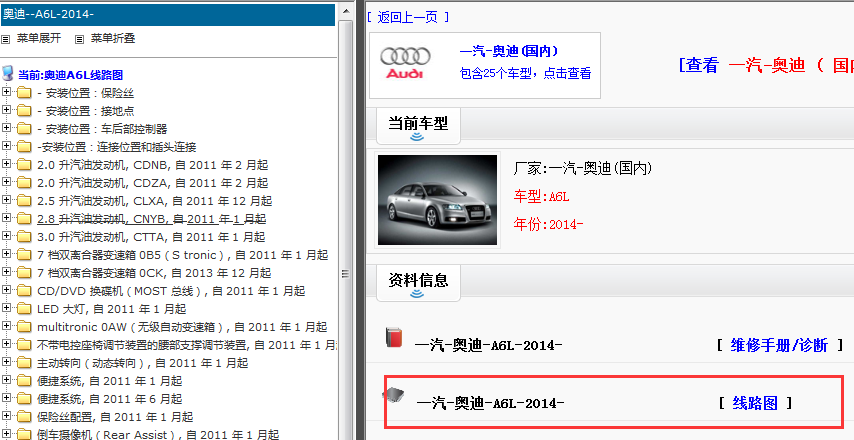Screen dimensions: 854x440
Task: Click 菜单展开 to expand all menus
Action: click(39, 39)
